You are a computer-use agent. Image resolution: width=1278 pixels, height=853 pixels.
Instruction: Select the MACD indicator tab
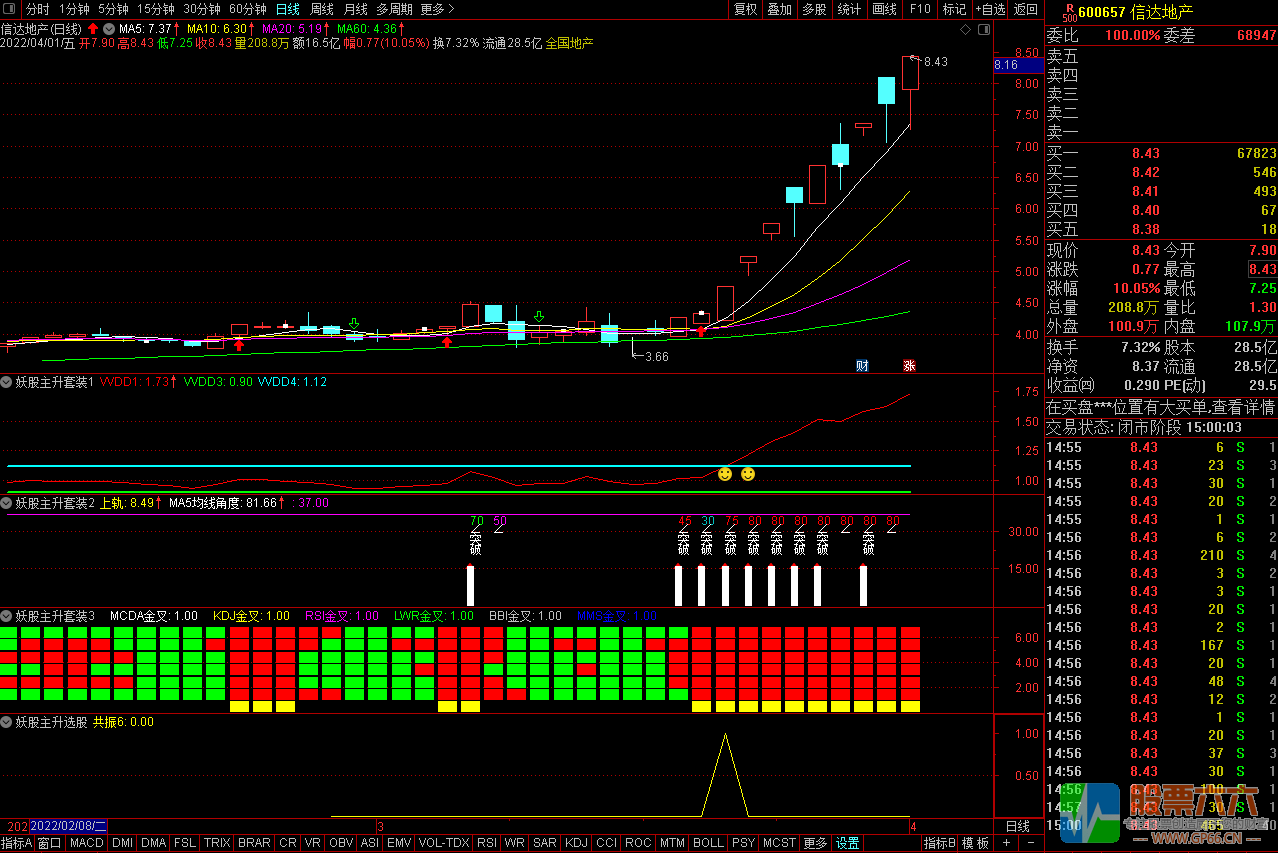click(x=87, y=843)
